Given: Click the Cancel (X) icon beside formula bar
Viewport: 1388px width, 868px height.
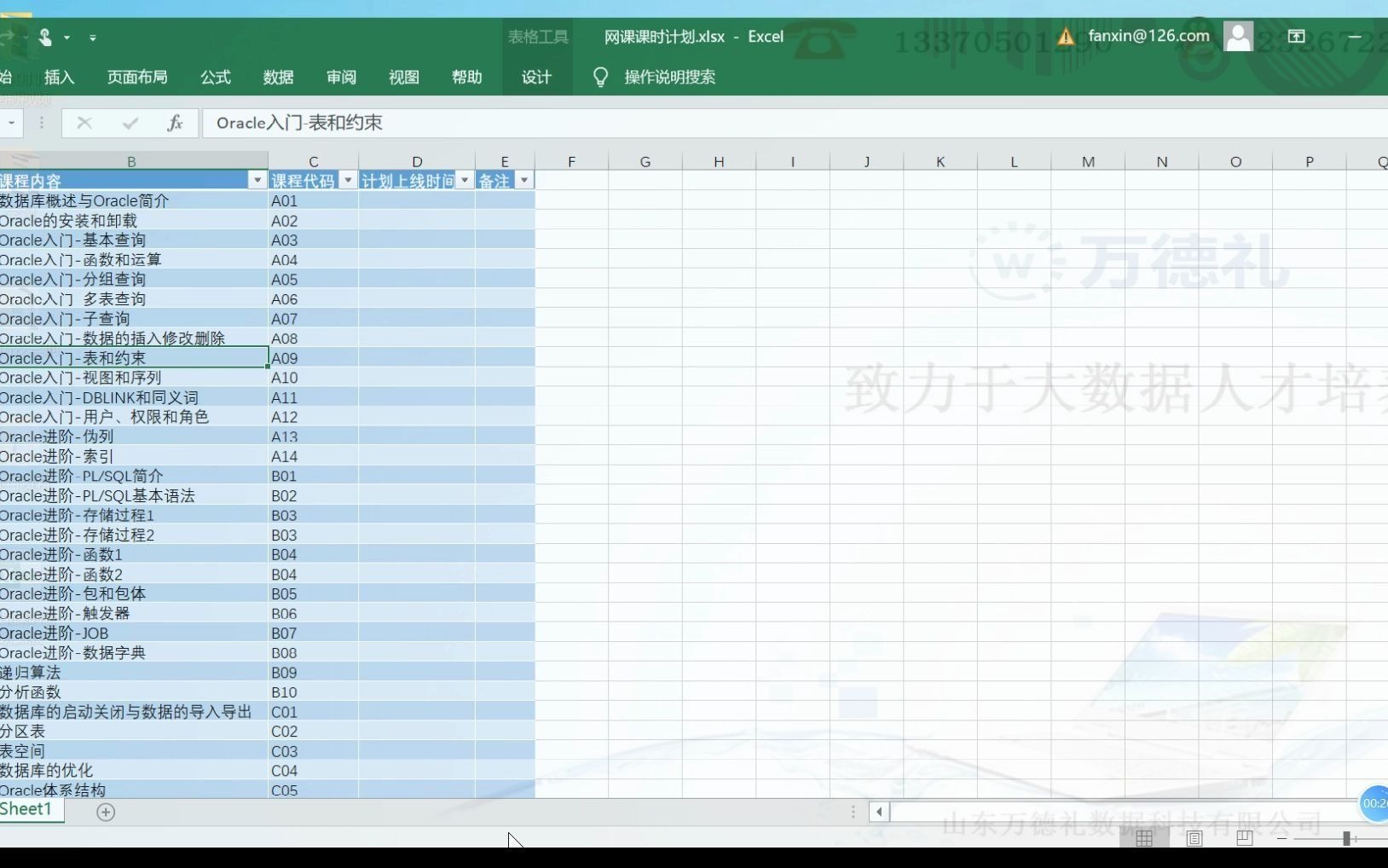Looking at the screenshot, I should click(x=84, y=123).
